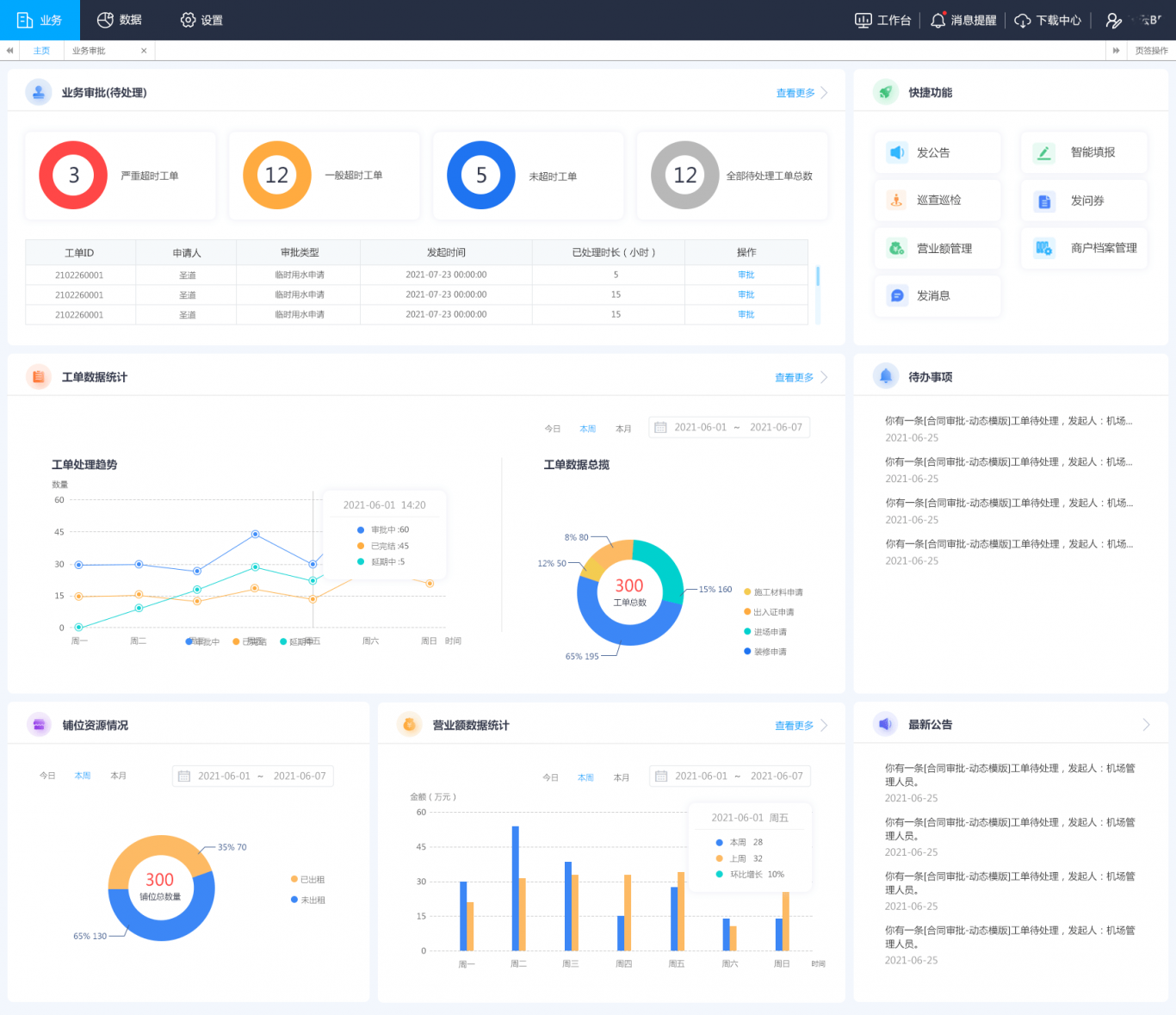Image resolution: width=1176 pixels, height=1015 pixels.
Task: Toggle 延期中 series in trend legend
Action: tap(297, 641)
